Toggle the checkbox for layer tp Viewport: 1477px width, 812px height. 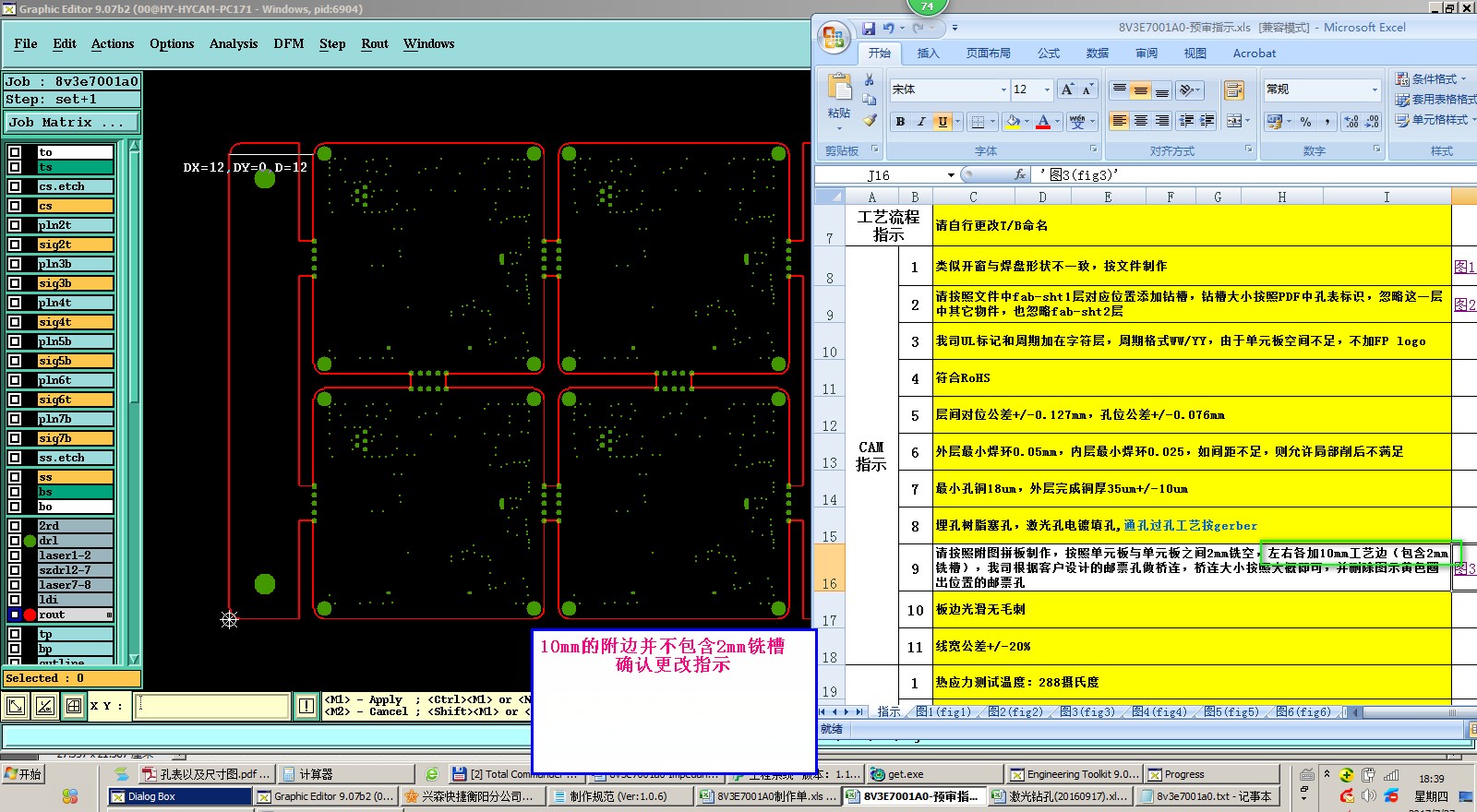15,634
